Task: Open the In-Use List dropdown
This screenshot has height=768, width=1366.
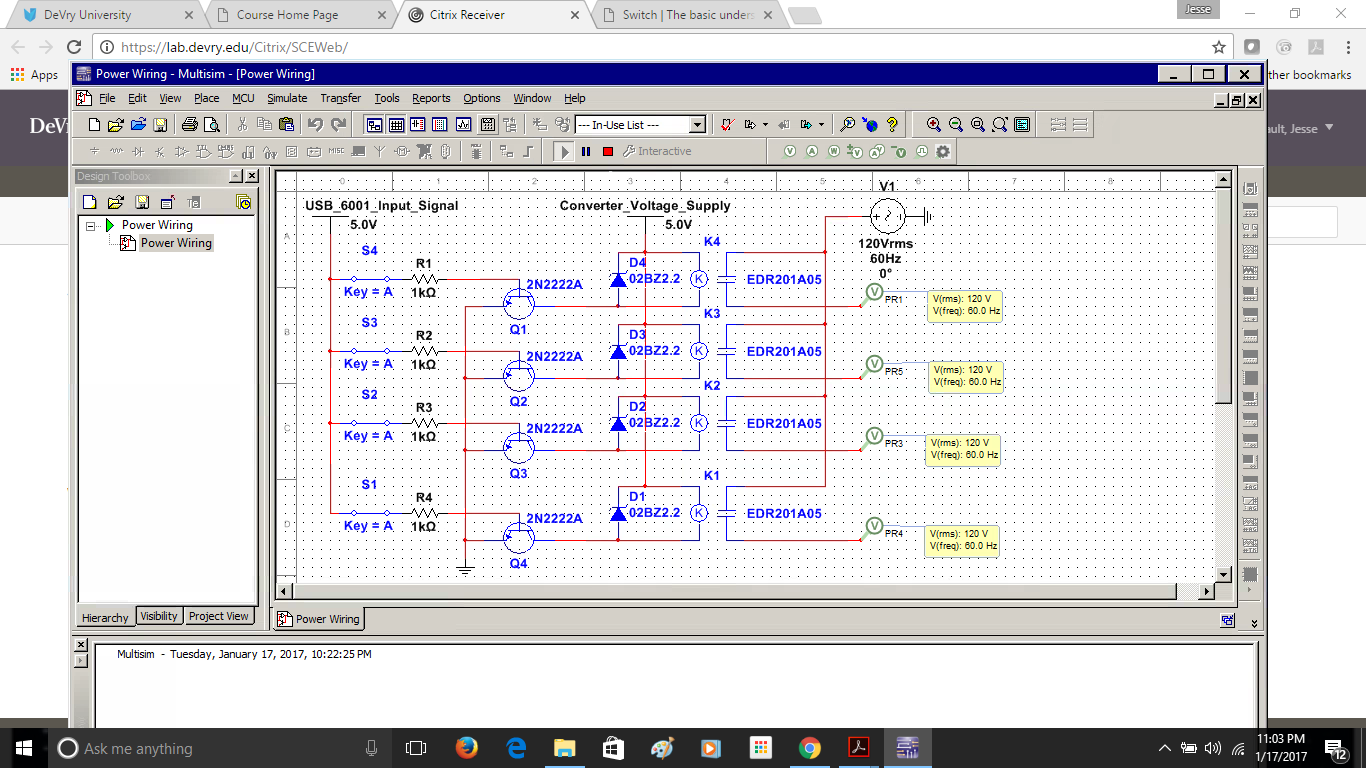Action: 697,125
